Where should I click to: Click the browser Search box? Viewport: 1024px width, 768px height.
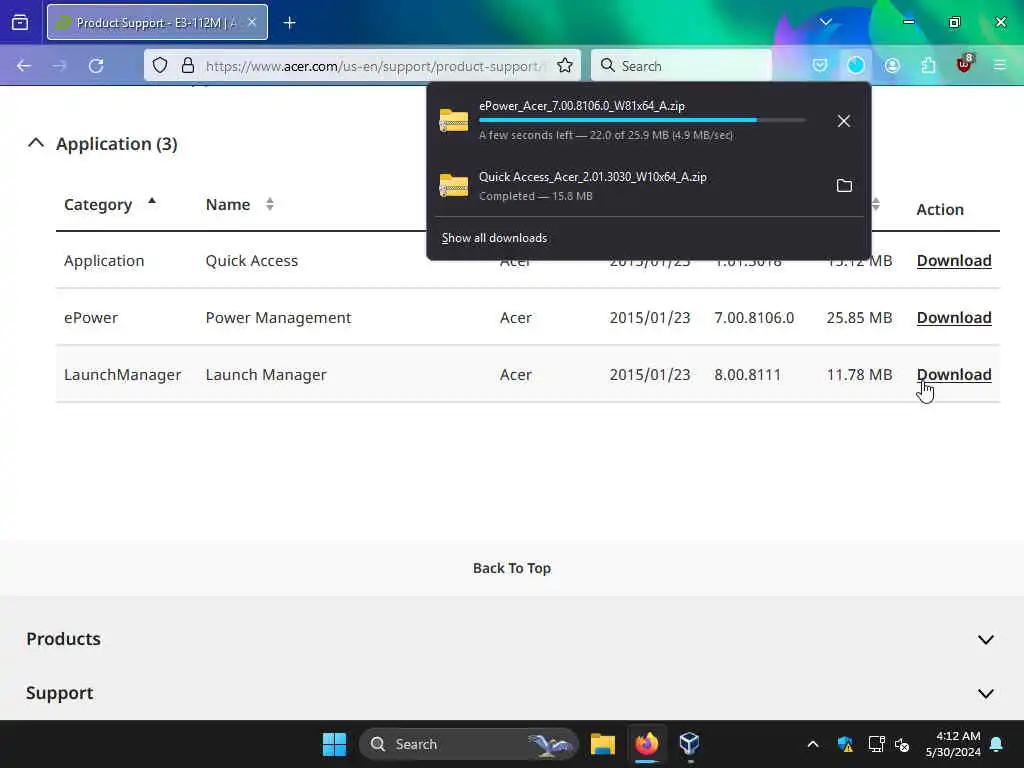tap(681, 65)
